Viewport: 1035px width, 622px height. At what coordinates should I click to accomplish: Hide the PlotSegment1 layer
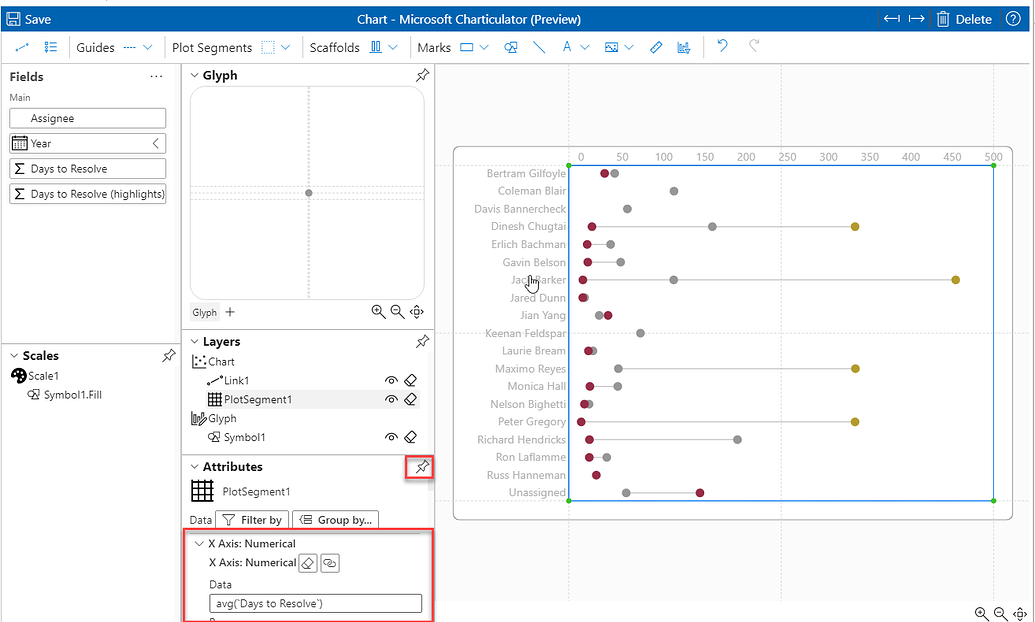(x=390, y=399)
